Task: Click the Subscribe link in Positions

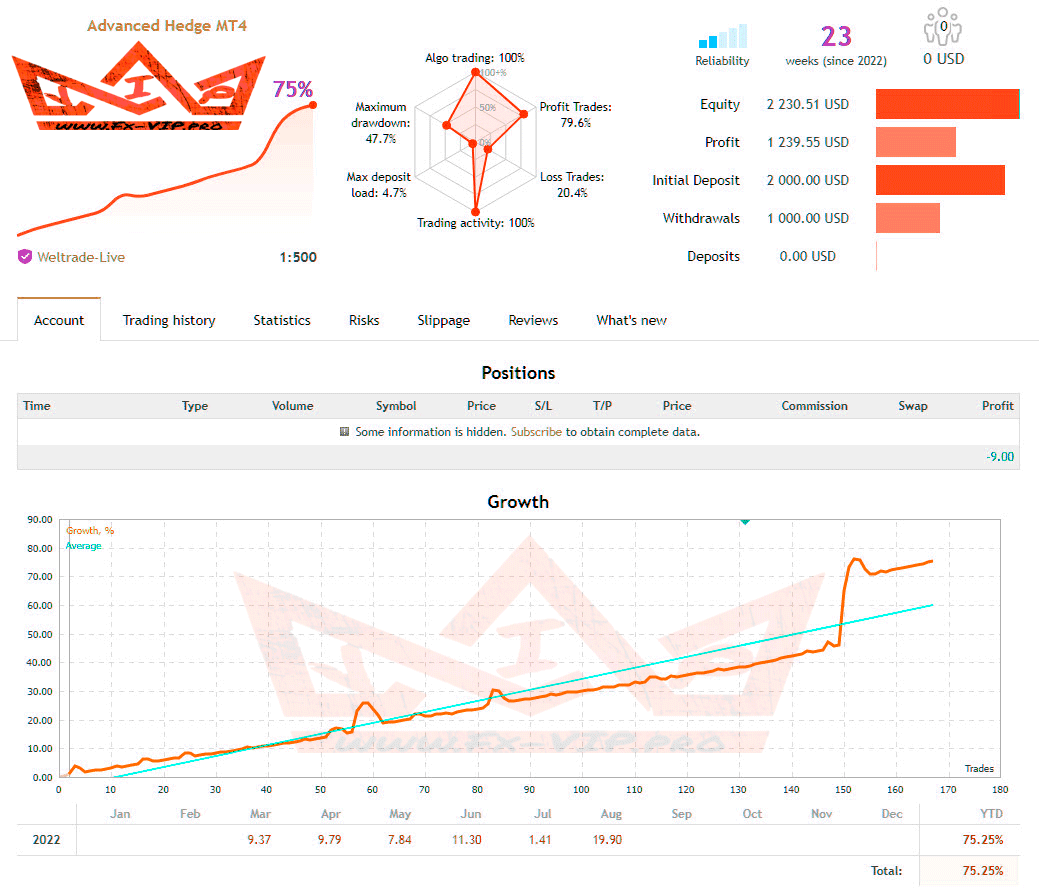Action: (x=536, y=432)
